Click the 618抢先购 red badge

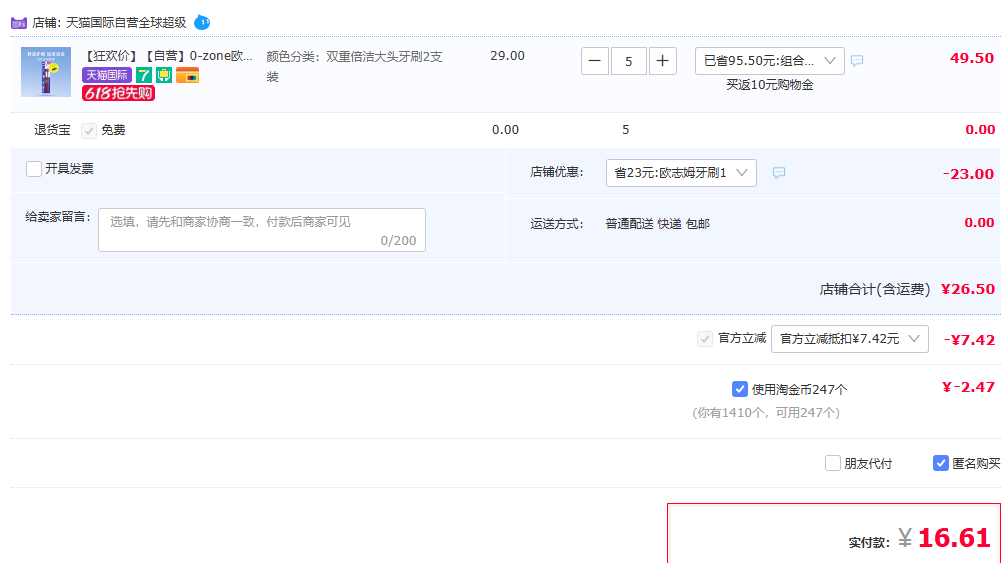(x=118, y=93)
